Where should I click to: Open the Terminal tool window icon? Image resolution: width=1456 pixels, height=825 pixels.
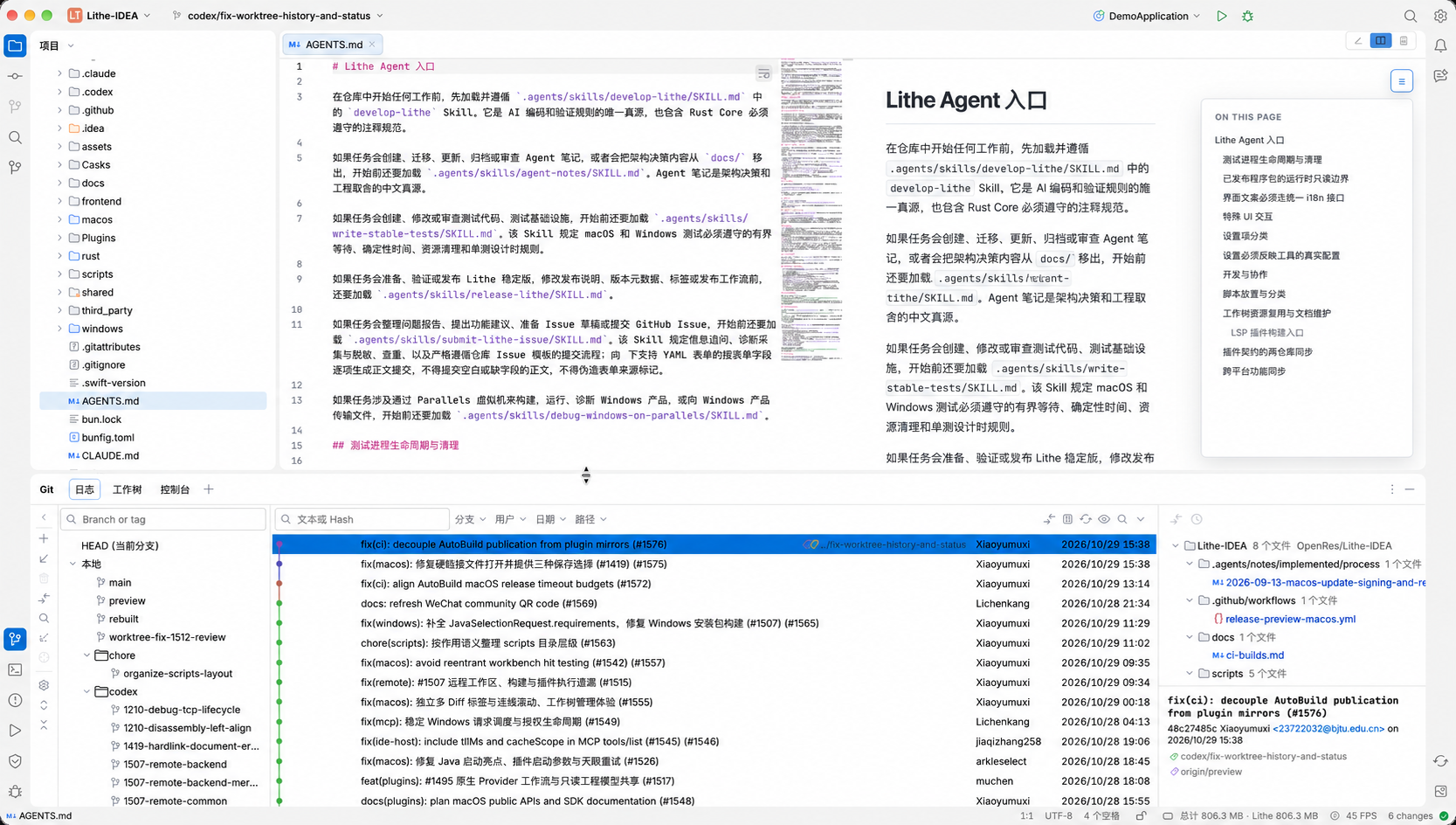click(x=15, y=669)
